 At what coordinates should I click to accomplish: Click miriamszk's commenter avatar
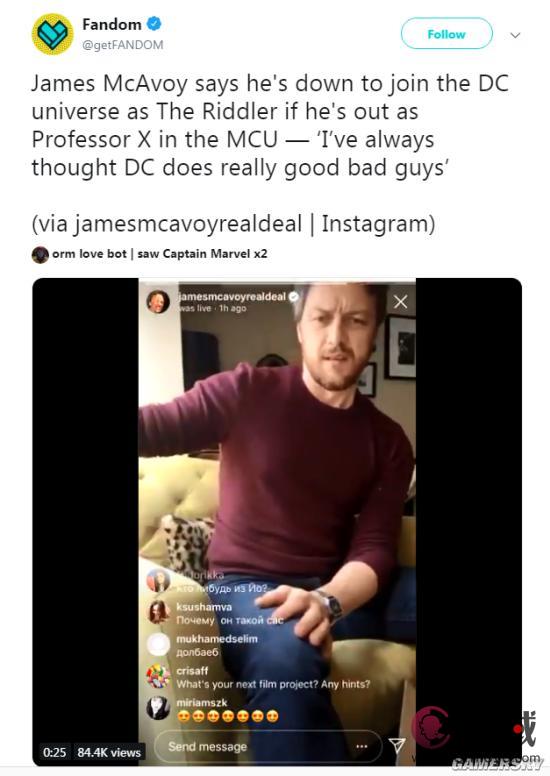coord(158,708)
